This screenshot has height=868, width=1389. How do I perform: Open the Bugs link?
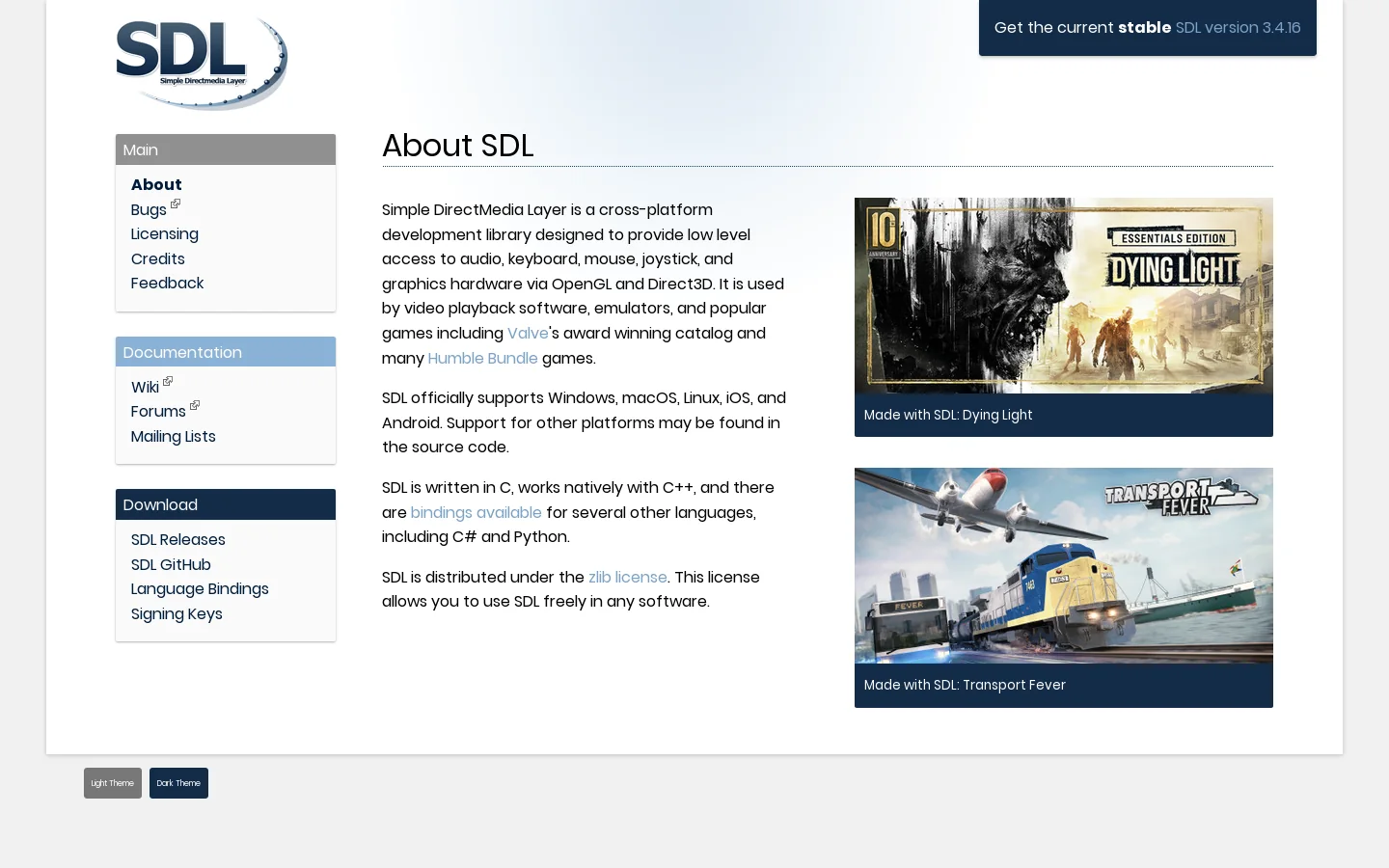(149, 209)
